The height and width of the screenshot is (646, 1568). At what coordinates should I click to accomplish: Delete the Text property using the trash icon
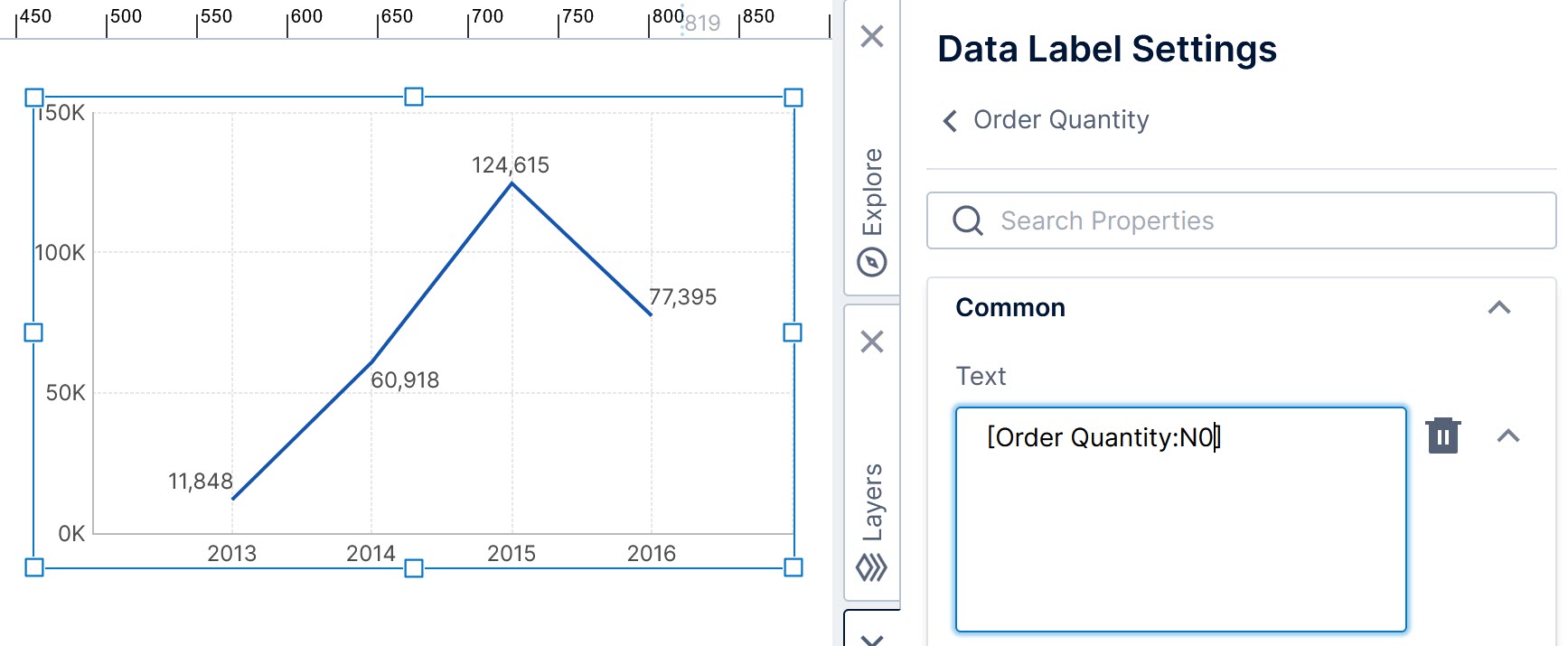[x=1443, y=435]
